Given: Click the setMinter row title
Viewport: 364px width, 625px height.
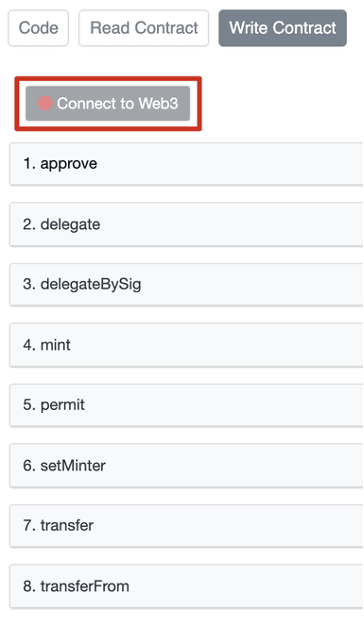Looking at the screenshot, I should coord(64,466).
